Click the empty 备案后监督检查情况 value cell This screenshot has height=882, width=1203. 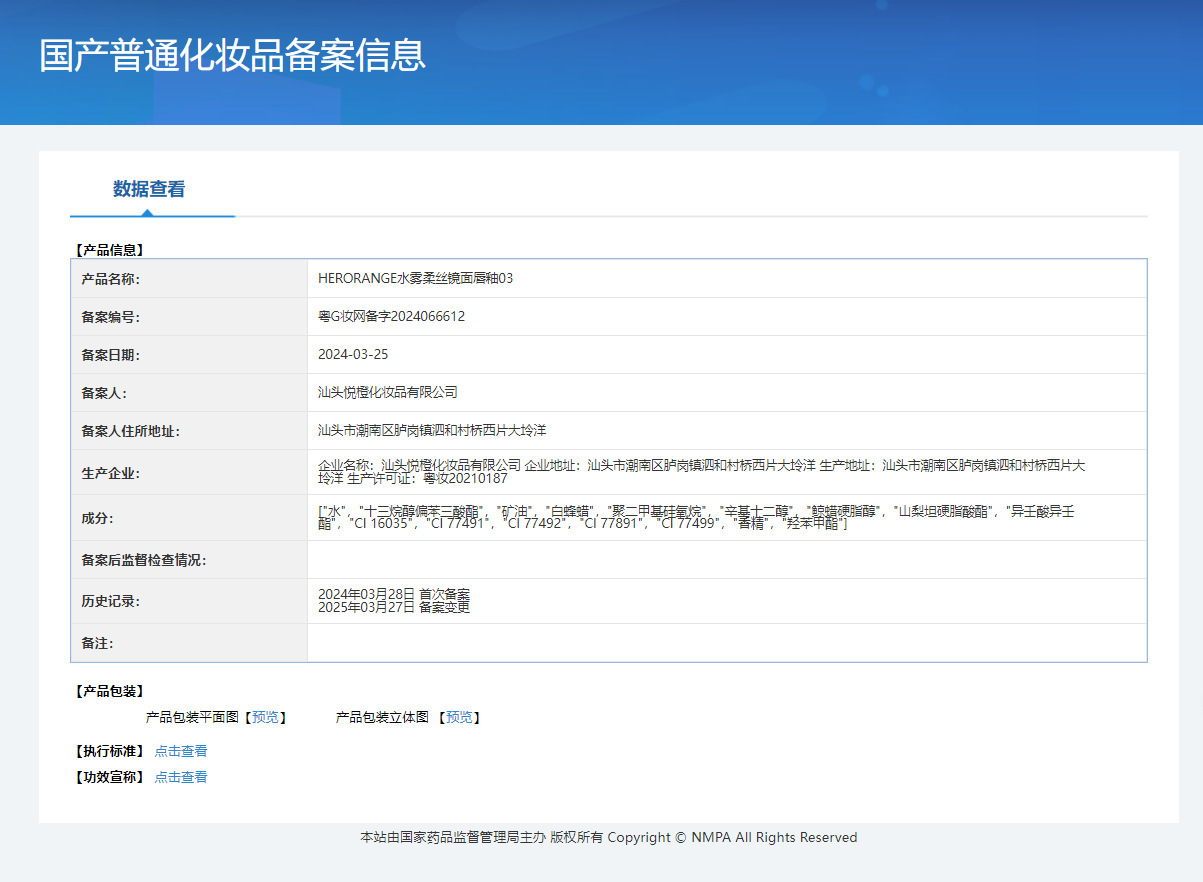click(726, 560)
